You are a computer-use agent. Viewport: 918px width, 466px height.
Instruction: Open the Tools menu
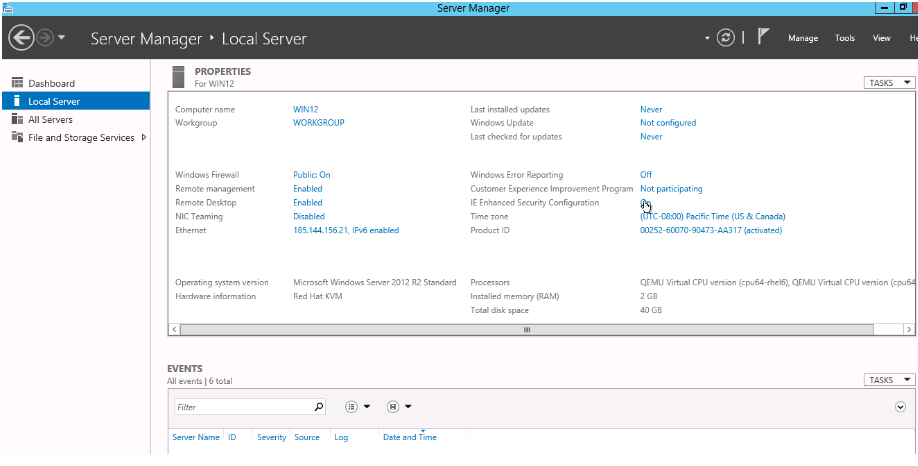coord(845,38)
